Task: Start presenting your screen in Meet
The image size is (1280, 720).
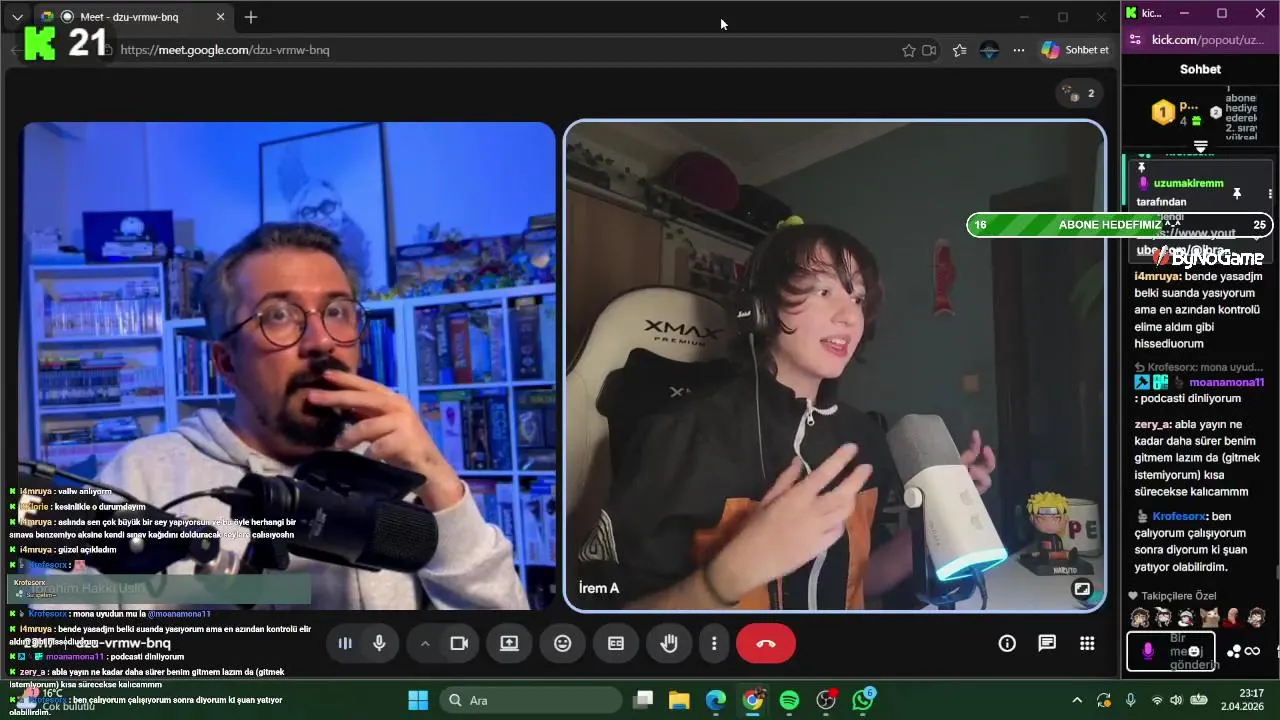Action: (x=509, y=643)
